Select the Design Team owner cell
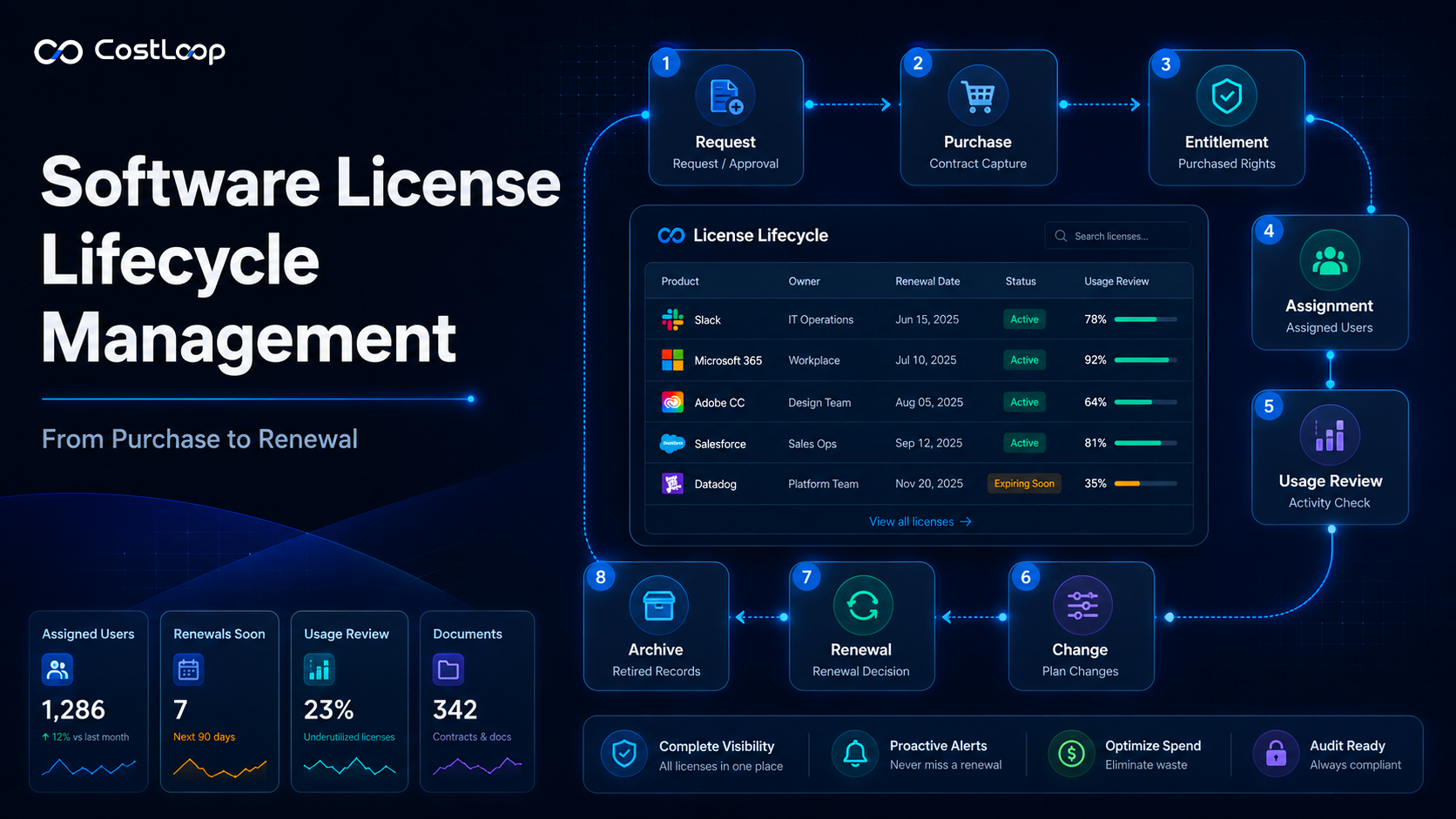1456x819 pixels. pyautogui.click(x=819, y=403)
